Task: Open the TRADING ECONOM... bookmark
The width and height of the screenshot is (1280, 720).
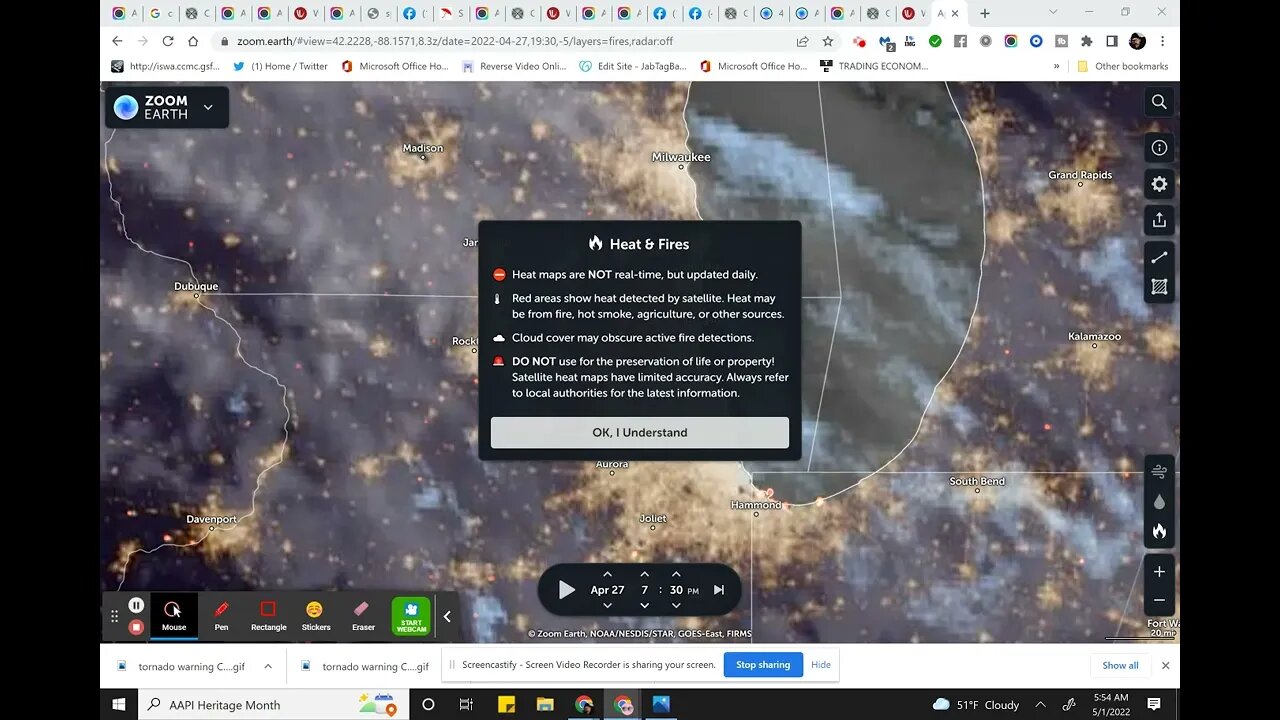Action: pos(874,66)
